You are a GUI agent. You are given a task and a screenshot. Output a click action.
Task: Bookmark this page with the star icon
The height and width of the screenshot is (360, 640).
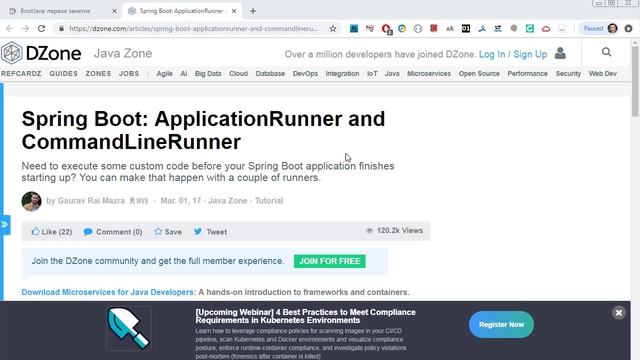pyautogui.click(x=333, y=29)
